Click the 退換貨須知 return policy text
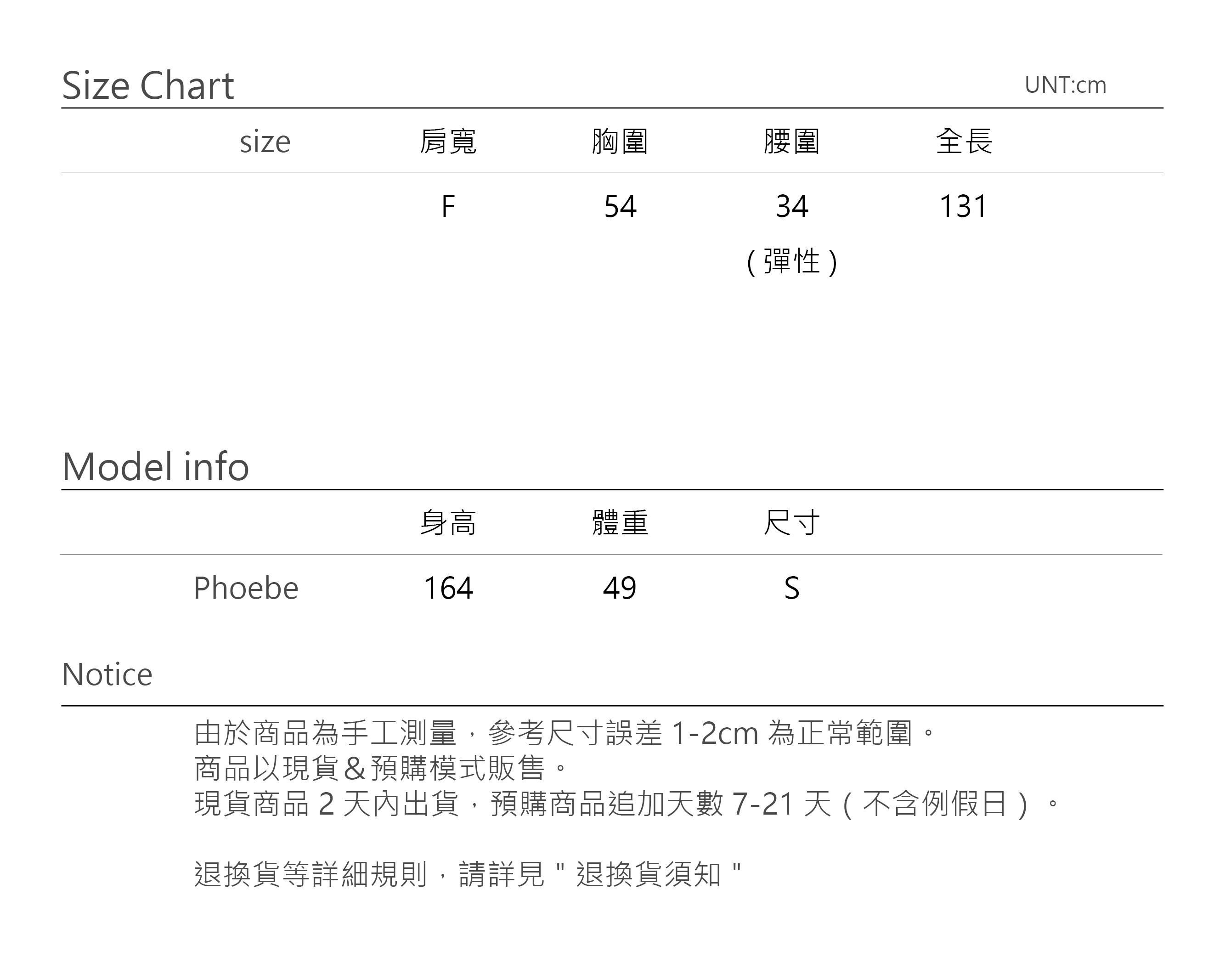The image size is (1225, 980). click(x=648, y=874)
